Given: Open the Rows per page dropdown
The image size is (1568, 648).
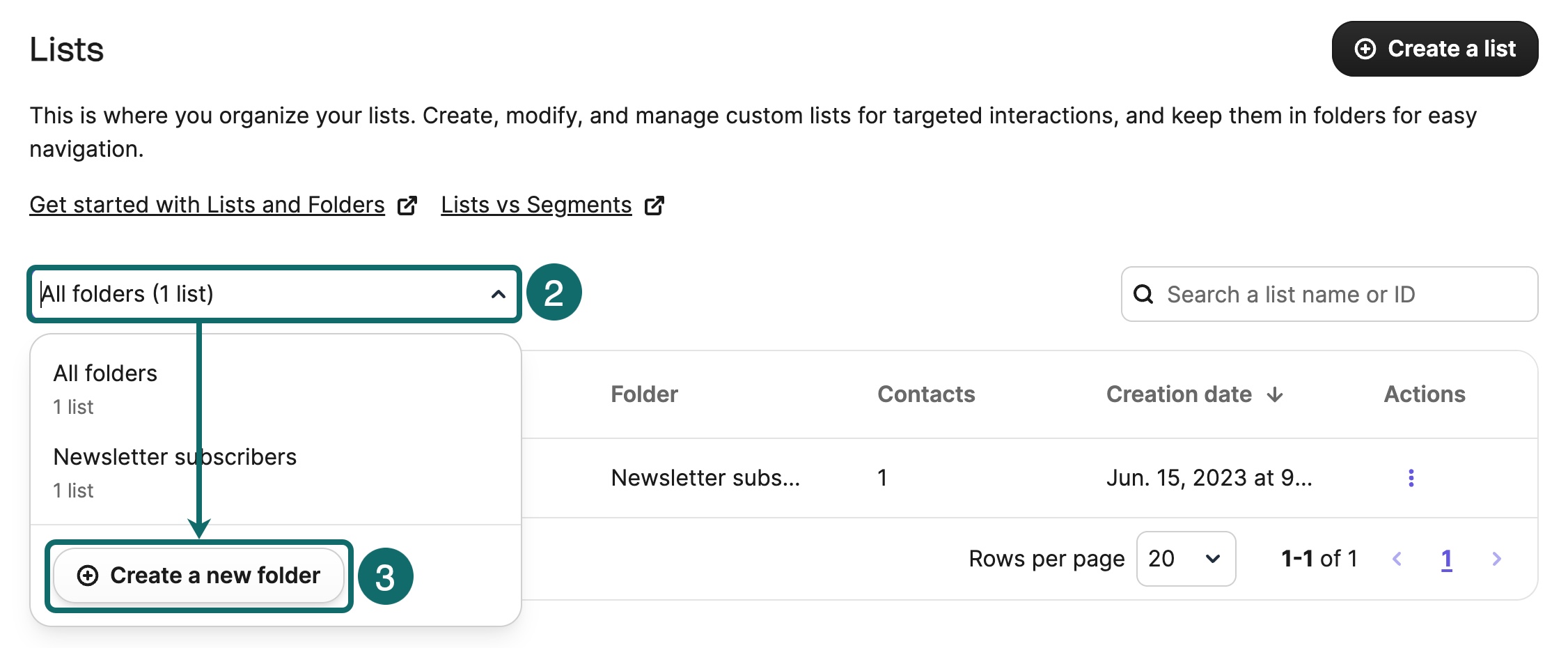Looking at the screenshot, I should (x=1186, y=559).
